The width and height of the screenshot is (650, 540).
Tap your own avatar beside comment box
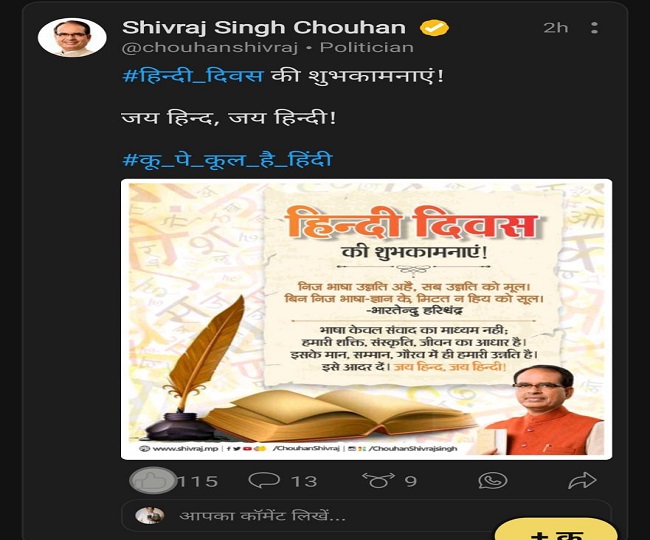(150, 516)
